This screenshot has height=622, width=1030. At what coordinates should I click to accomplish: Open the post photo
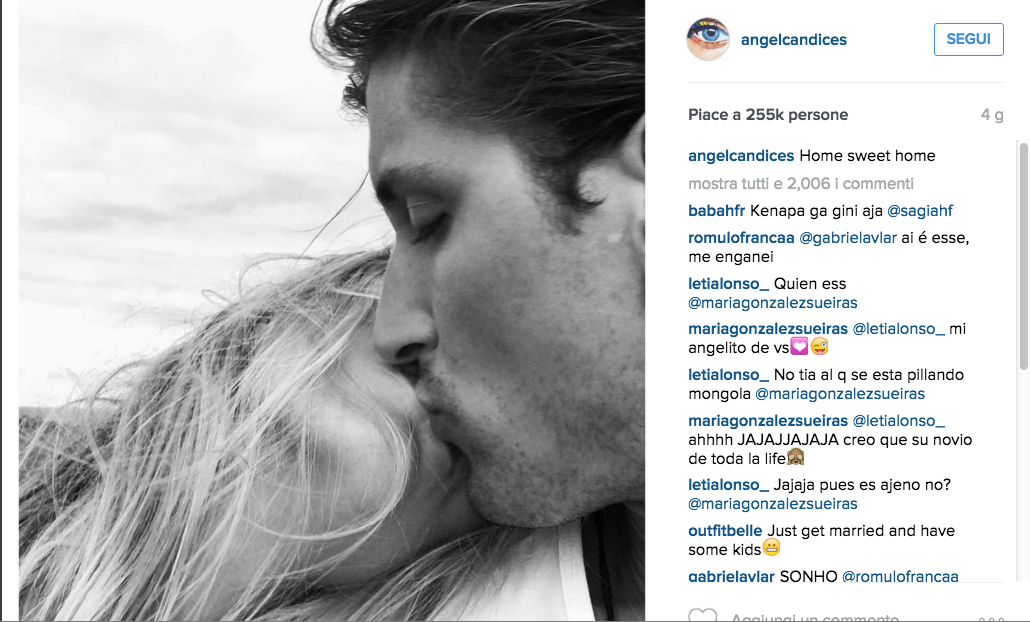pyautogui.click(x=332, y=310)
